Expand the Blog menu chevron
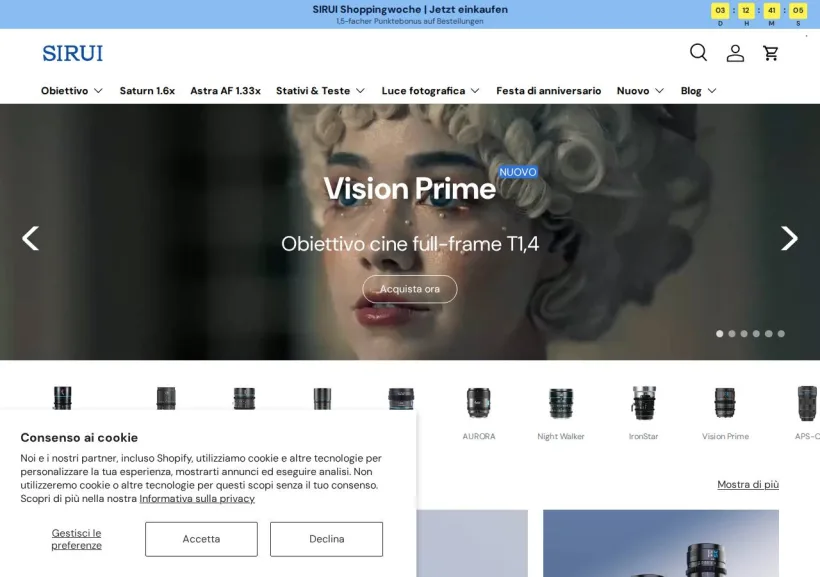This screenshot has height=577, width=820. (712, 91)
